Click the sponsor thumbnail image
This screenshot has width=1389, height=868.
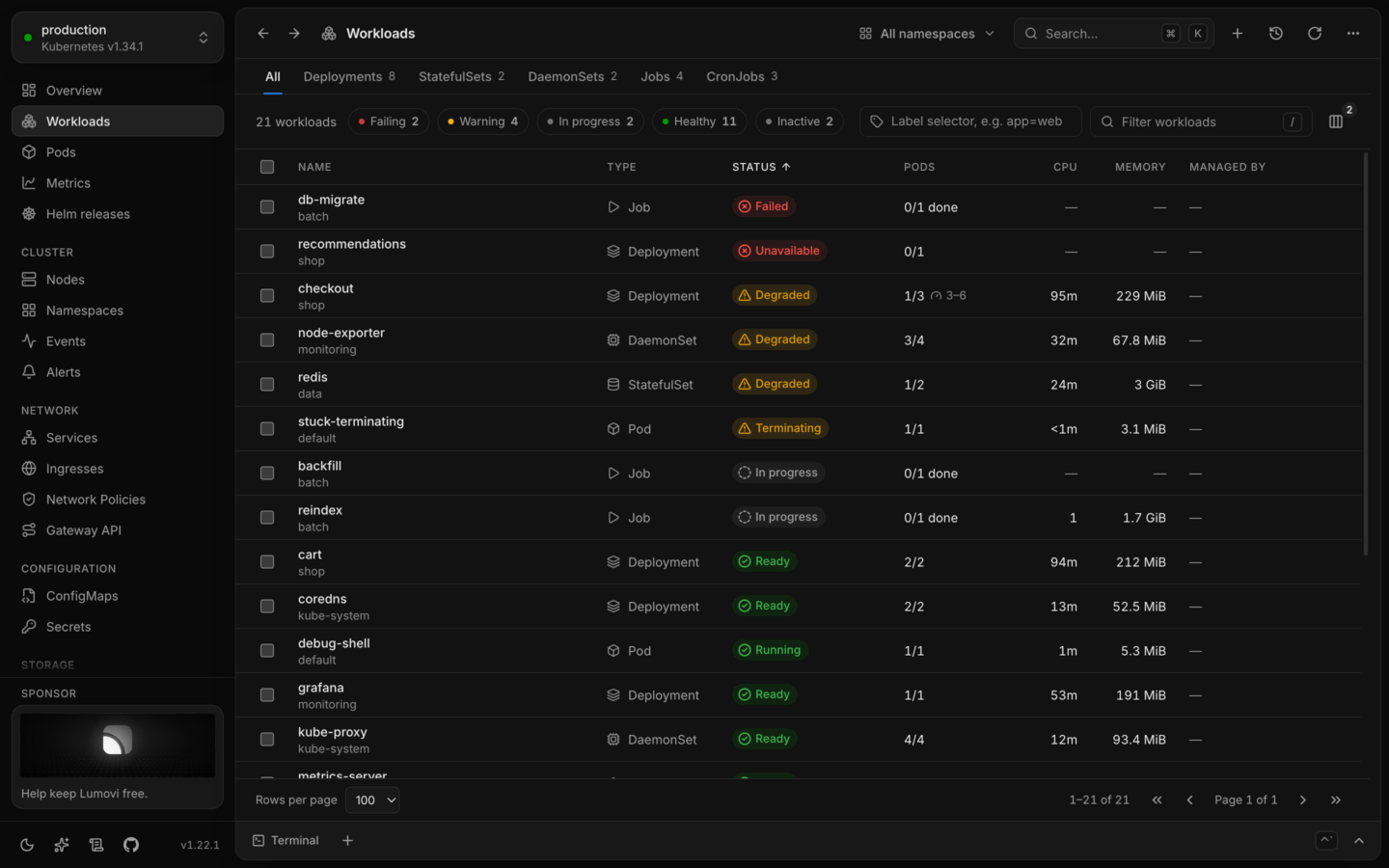[x=118, y=745]
